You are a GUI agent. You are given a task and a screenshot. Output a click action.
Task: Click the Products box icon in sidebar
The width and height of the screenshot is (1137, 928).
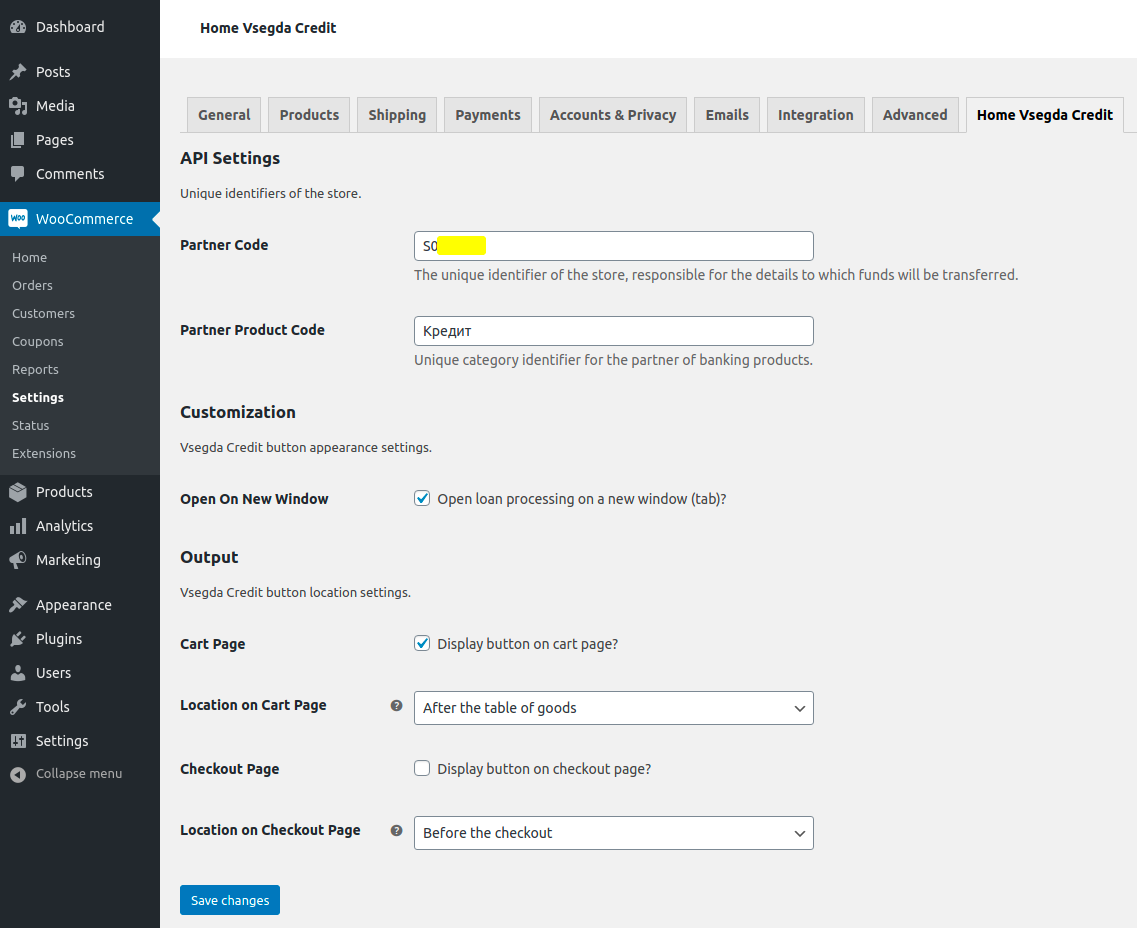pos(18,492)
